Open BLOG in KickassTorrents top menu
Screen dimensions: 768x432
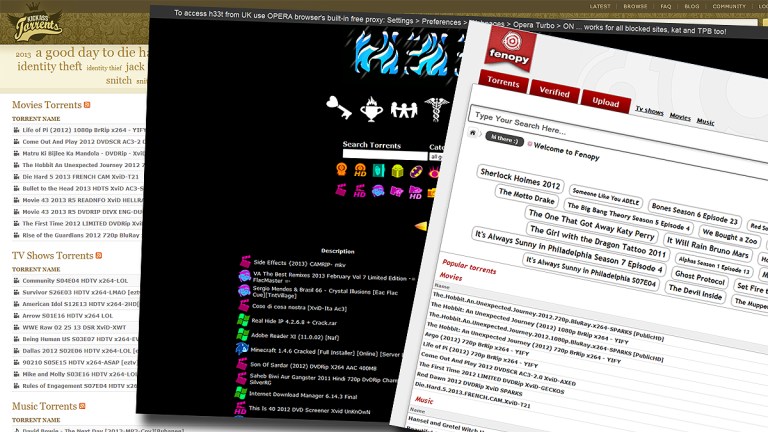[x=692, y=6]
